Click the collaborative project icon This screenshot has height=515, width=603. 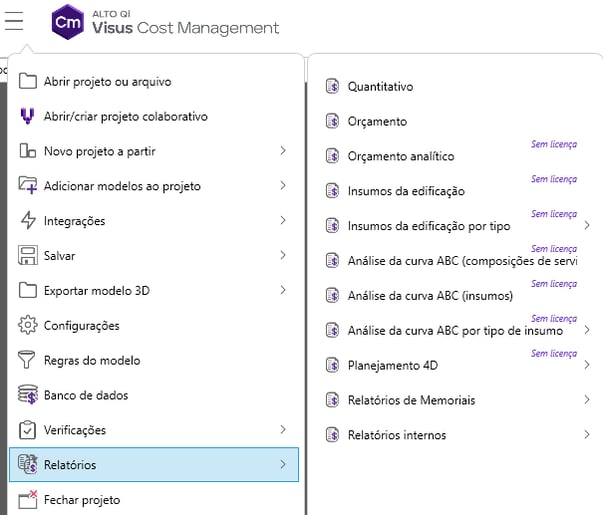coord(27,116)
